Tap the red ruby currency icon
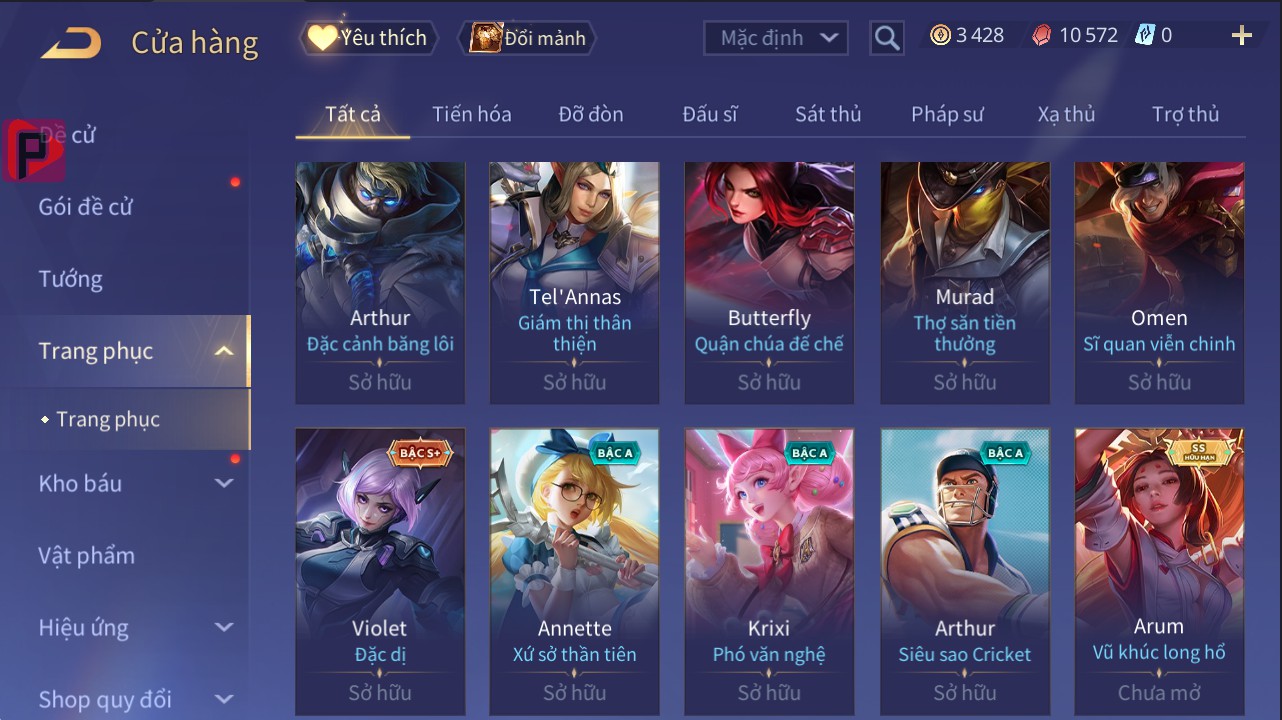1282x720 pixels. click(1041, 36)
